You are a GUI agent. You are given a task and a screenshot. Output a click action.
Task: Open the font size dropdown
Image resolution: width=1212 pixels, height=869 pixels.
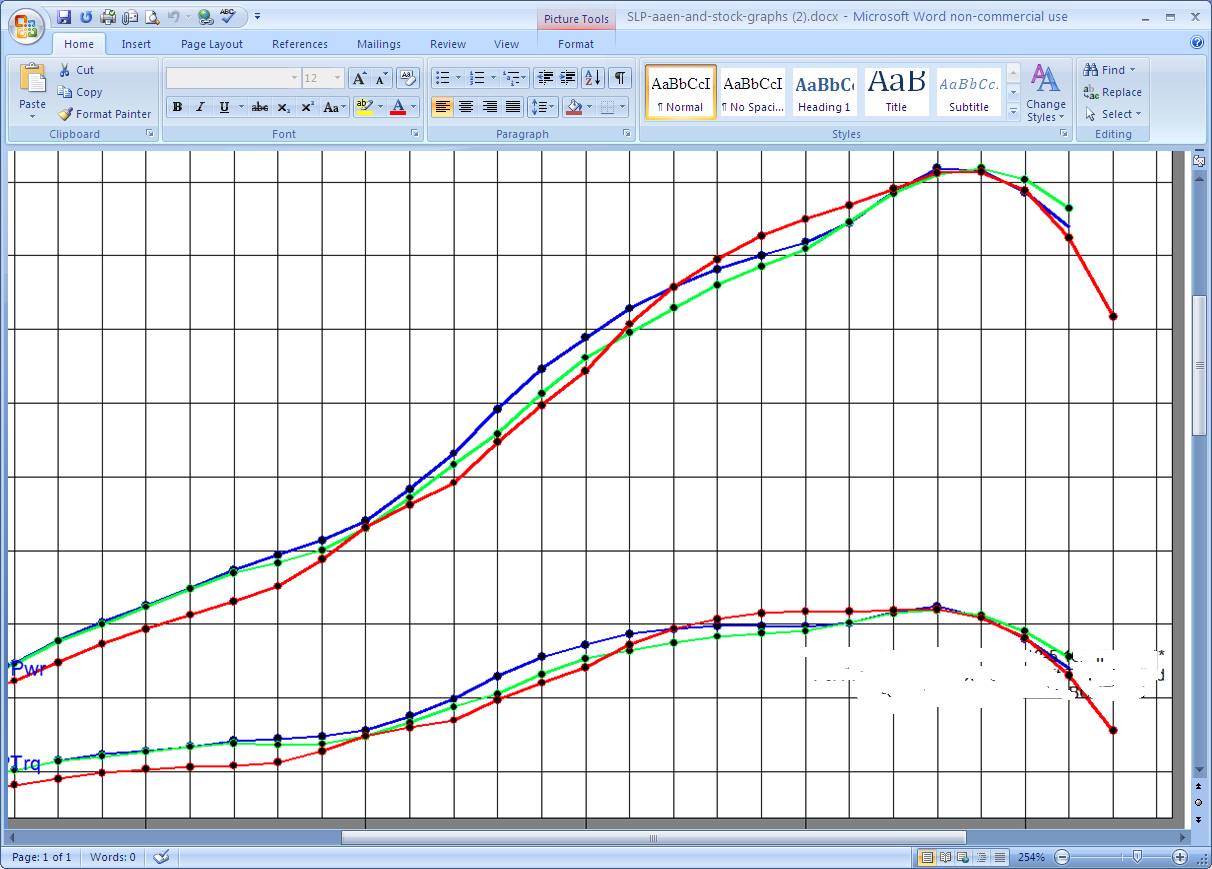pyautogui.click(x=337, y=78)
